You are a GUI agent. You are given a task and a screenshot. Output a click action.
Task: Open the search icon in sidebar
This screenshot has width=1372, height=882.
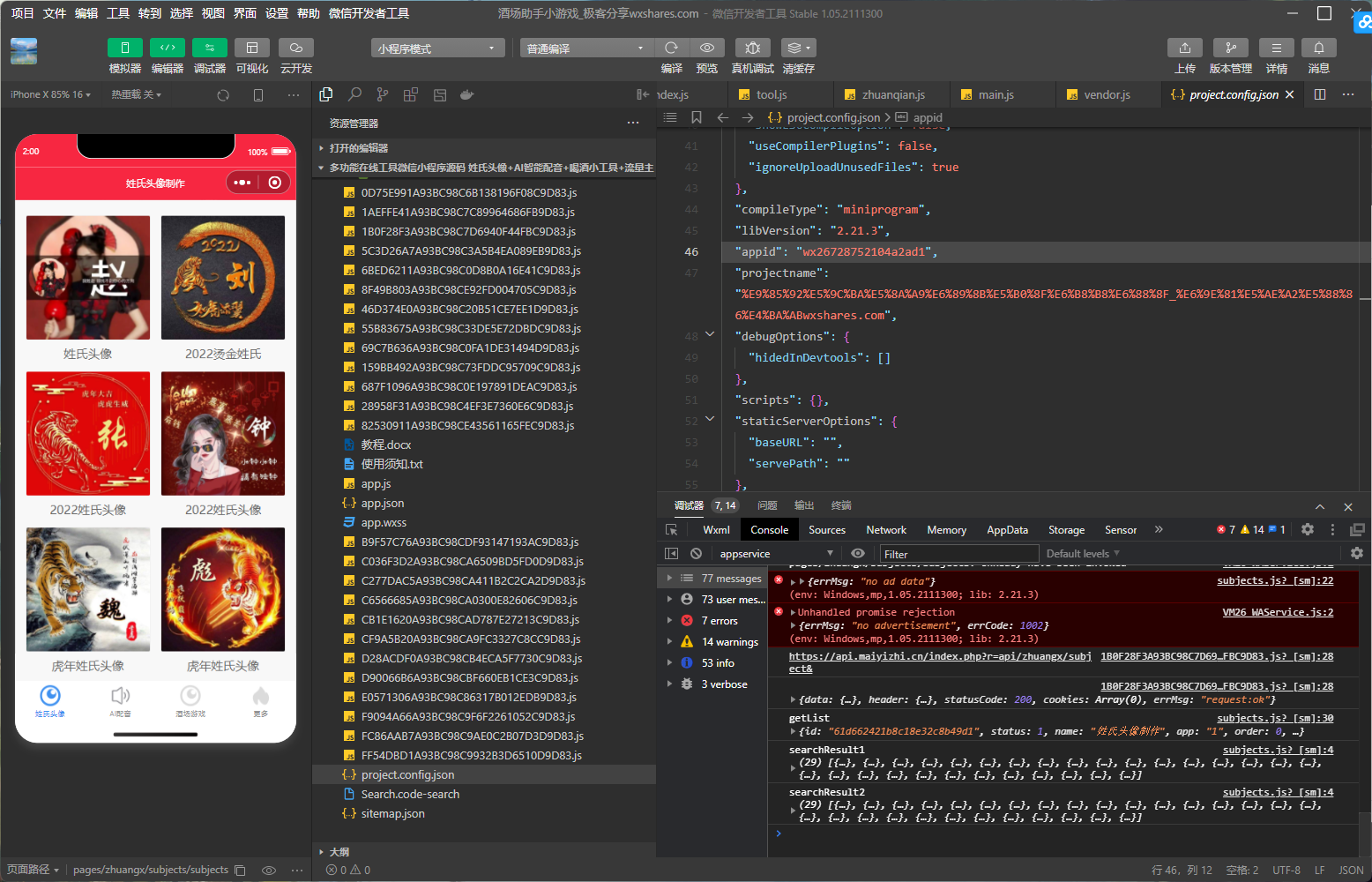(x=354, y=94)
